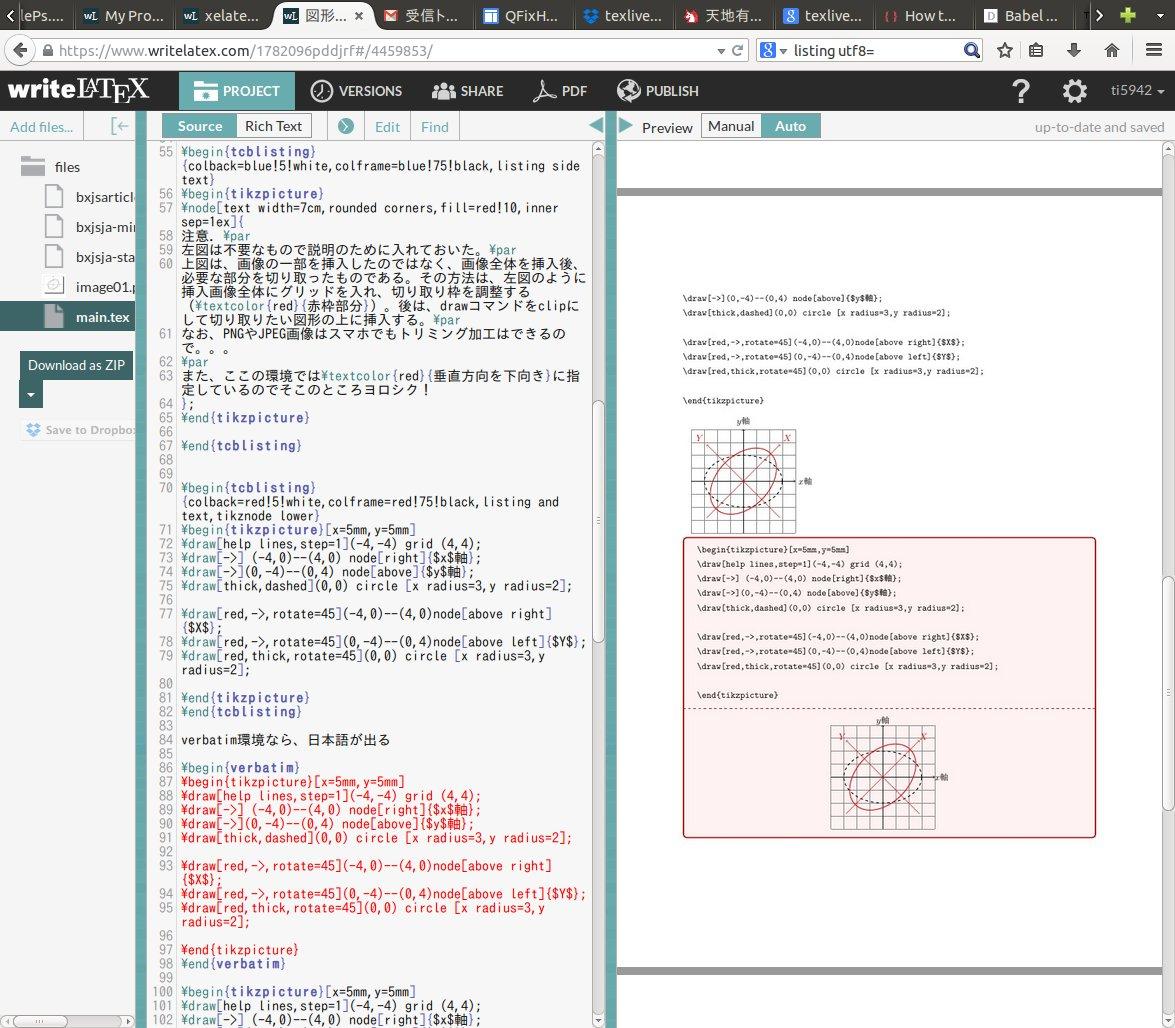
Task: Click Download as ZIP button
Action: click(76, 365)
